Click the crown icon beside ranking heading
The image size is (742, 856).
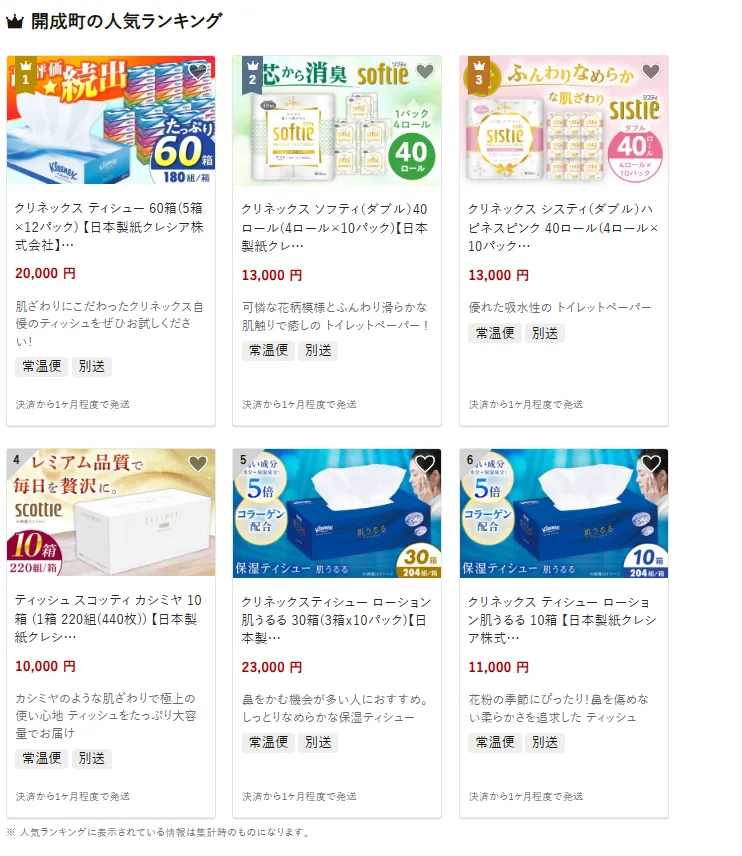[x=15, y=22]
